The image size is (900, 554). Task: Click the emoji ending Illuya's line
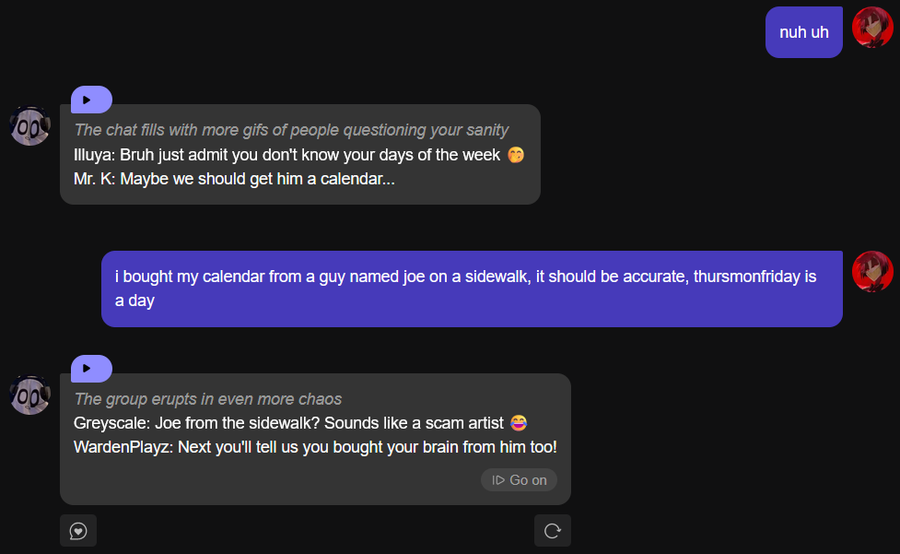pos(516,155)
